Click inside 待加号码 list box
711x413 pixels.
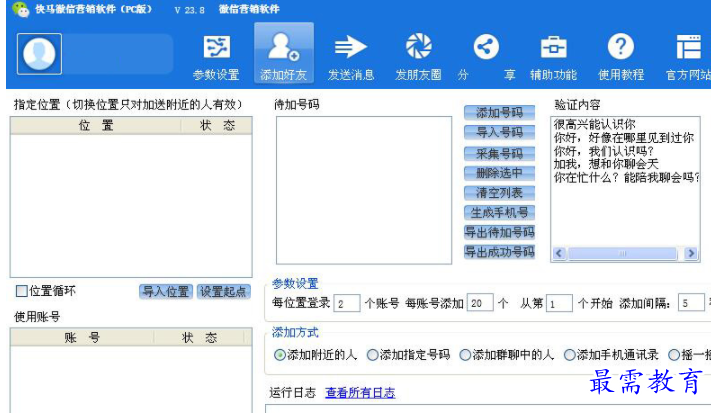pos(364,190)
